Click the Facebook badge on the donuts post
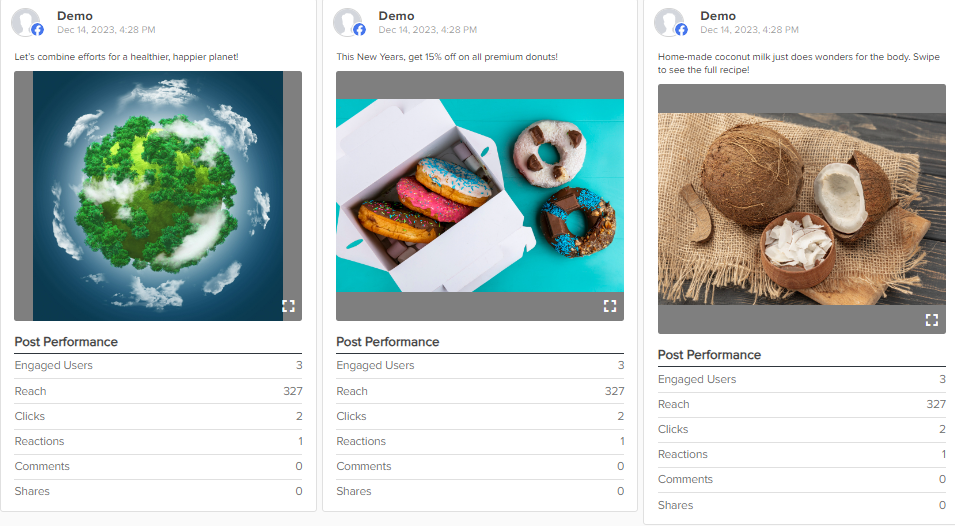955x526 pixels. 359,30
